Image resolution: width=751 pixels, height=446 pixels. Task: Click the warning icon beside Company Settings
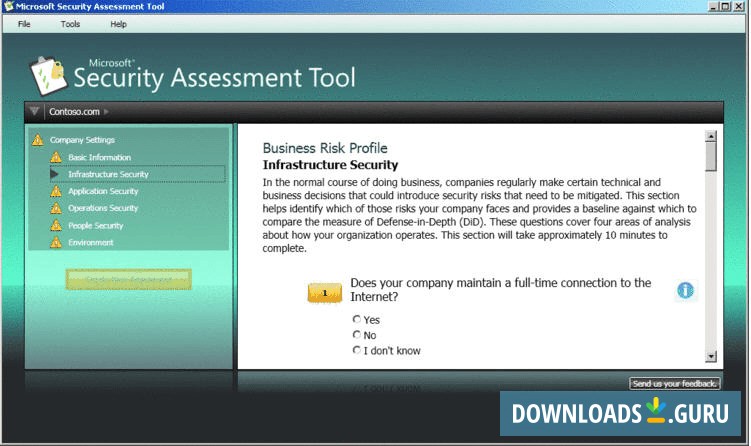coord(38,140)
